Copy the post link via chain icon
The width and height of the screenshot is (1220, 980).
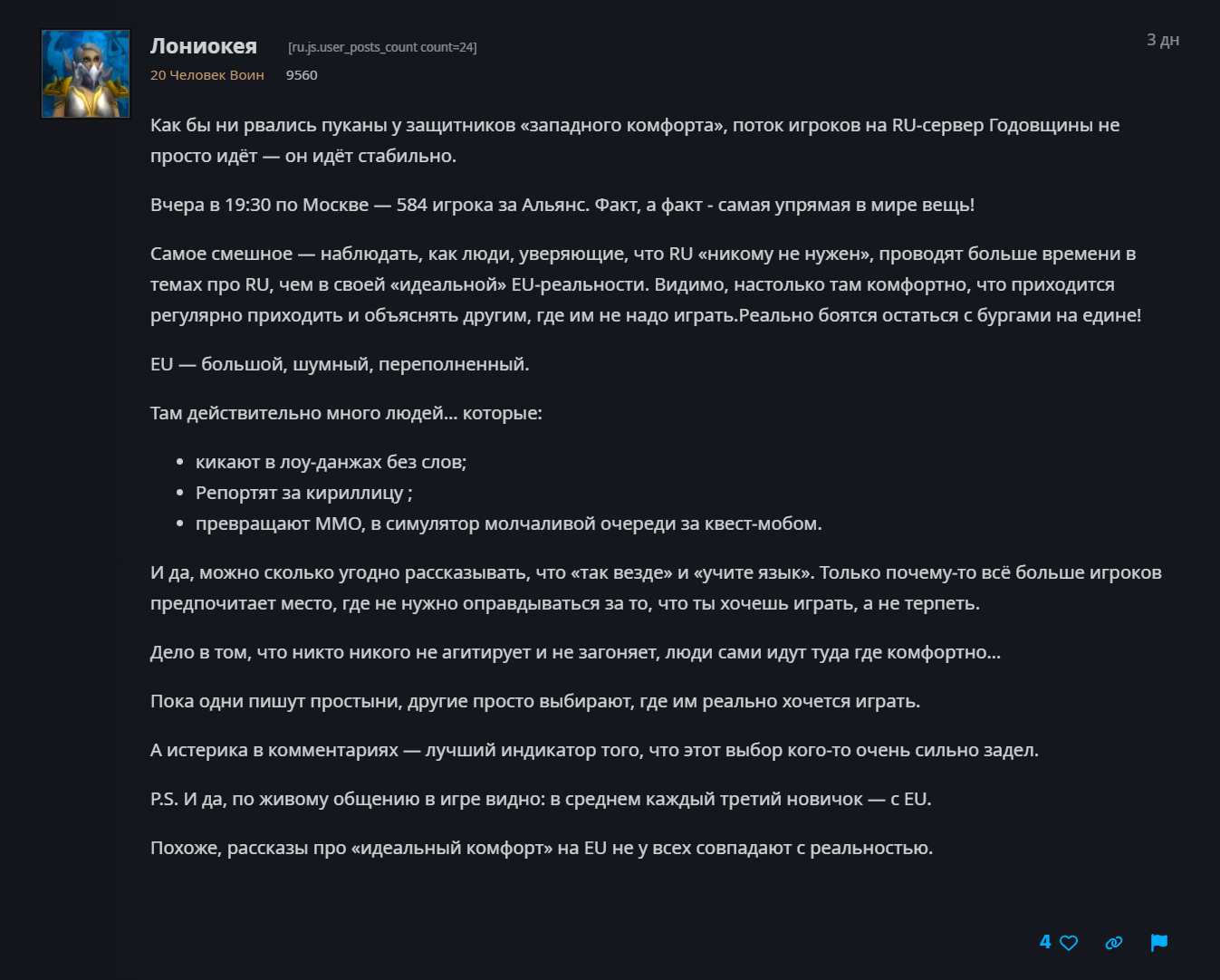[1114, 943]
